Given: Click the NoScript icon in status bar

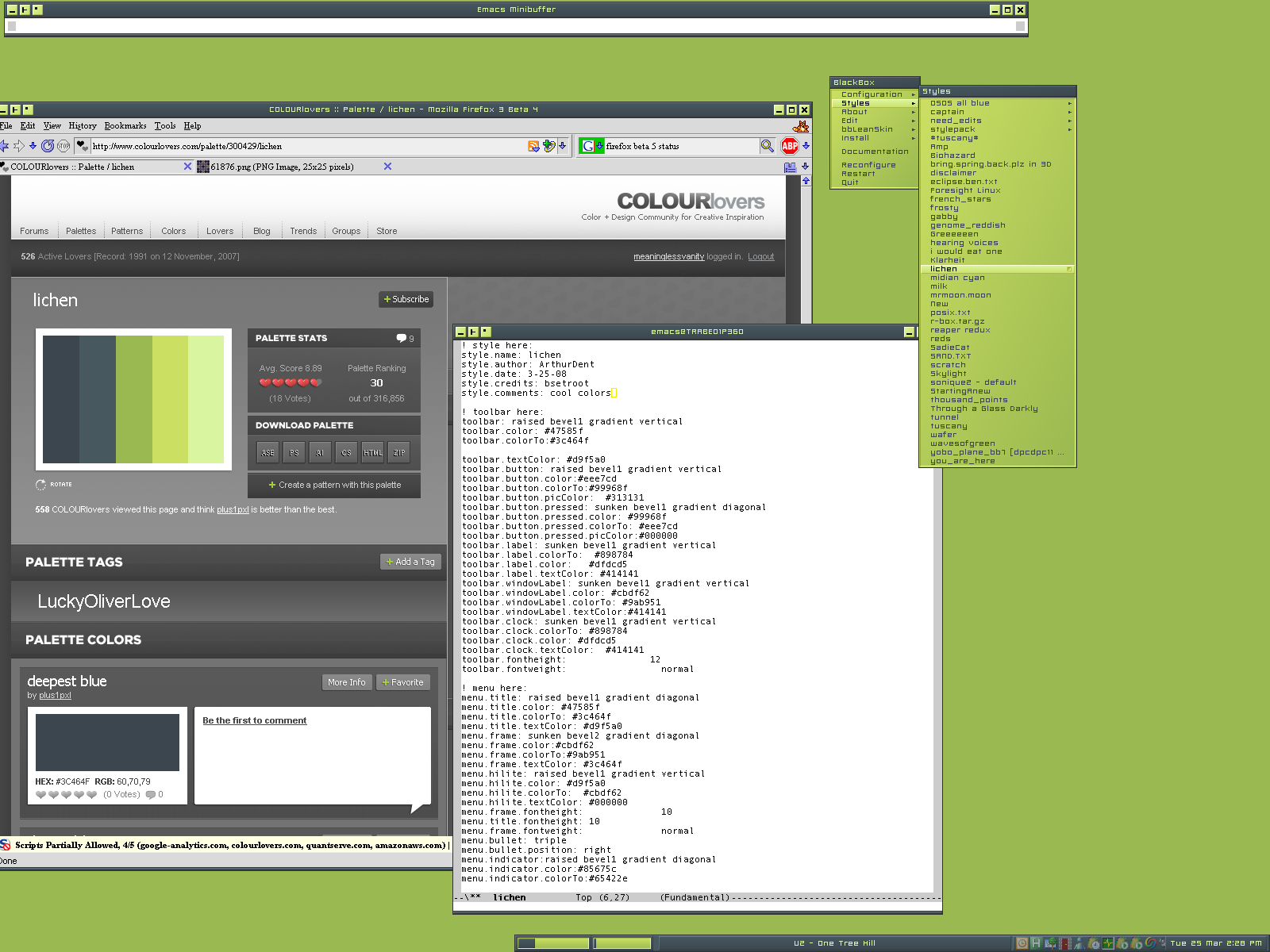Looking at the screenshot, I should tap(6, 845).
